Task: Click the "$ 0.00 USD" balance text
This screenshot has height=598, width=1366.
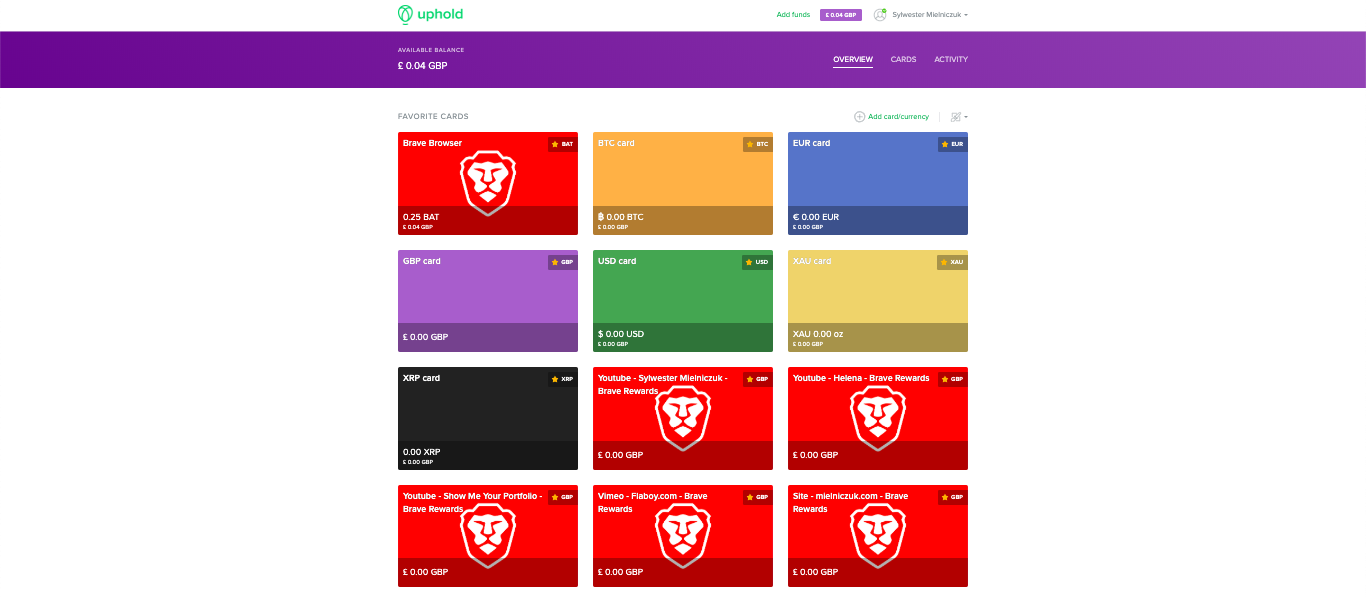Action: coord(621,334)
